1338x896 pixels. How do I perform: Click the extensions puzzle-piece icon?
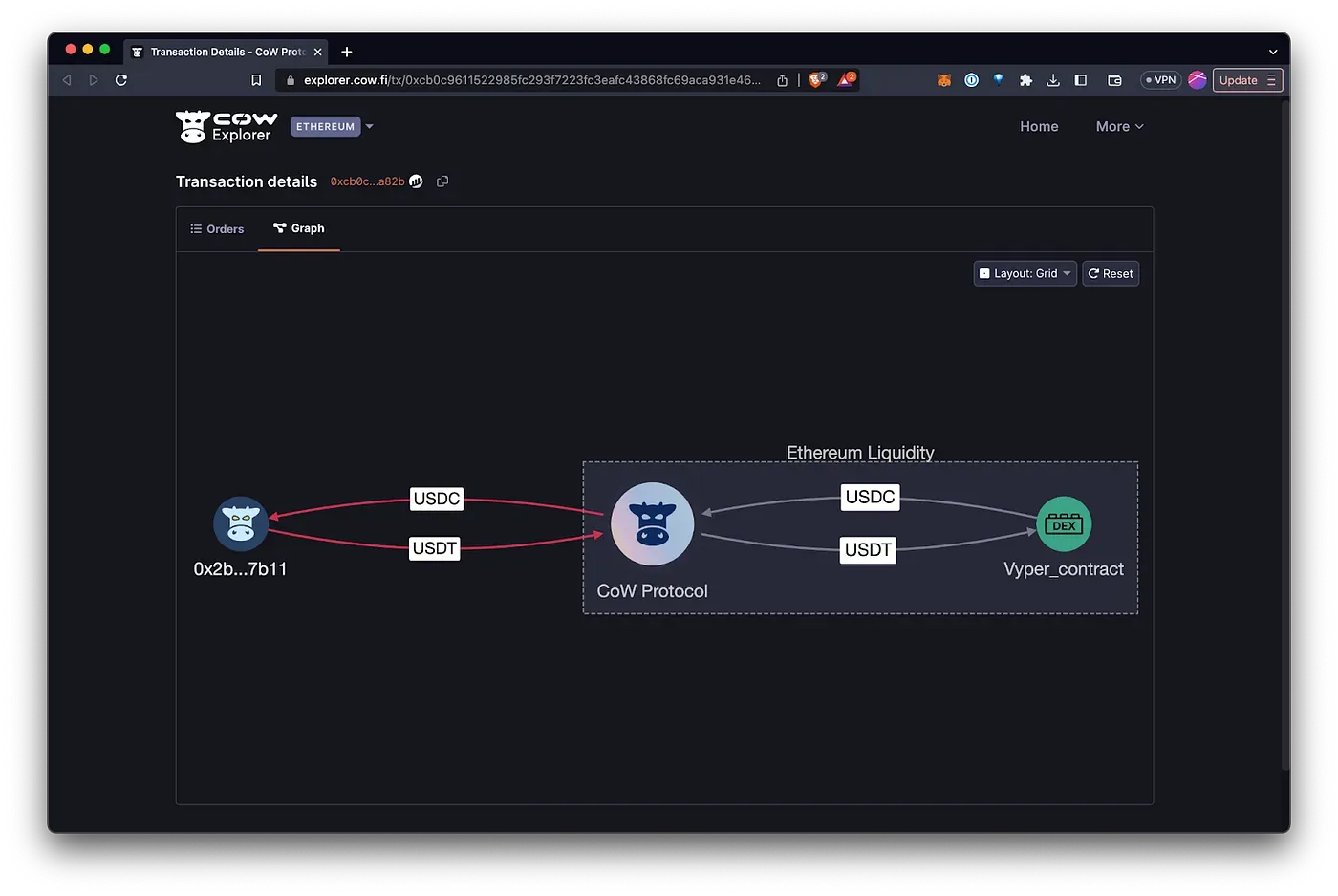click(x=1025, y=80)
